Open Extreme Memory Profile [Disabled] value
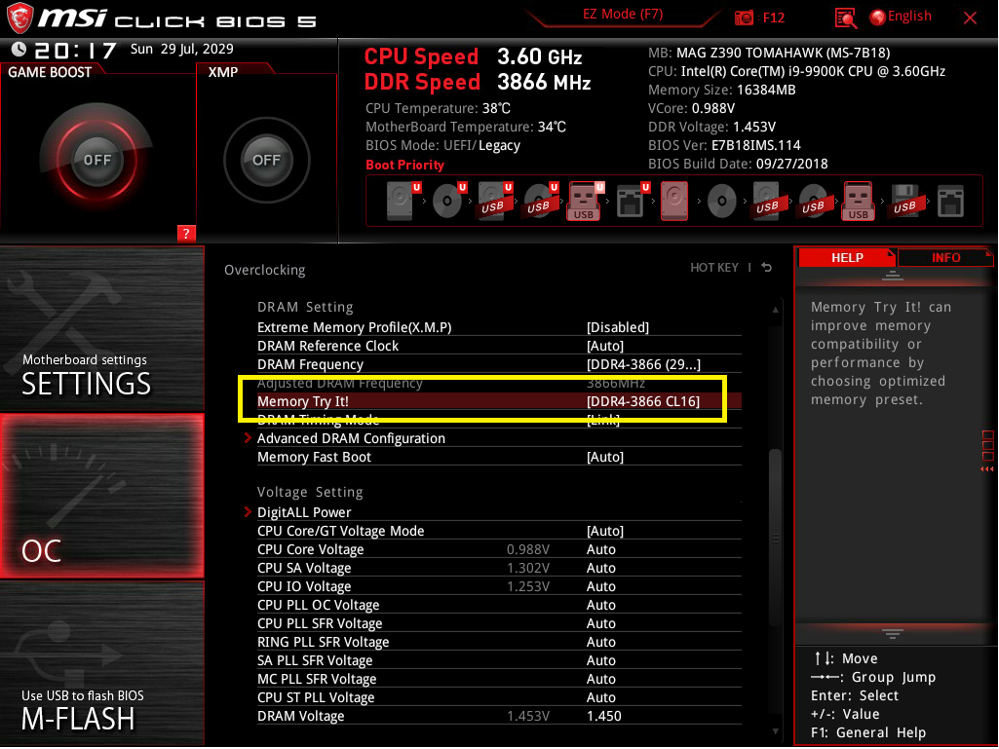Screen dimensions: 999x749 [x=617, y=327]
